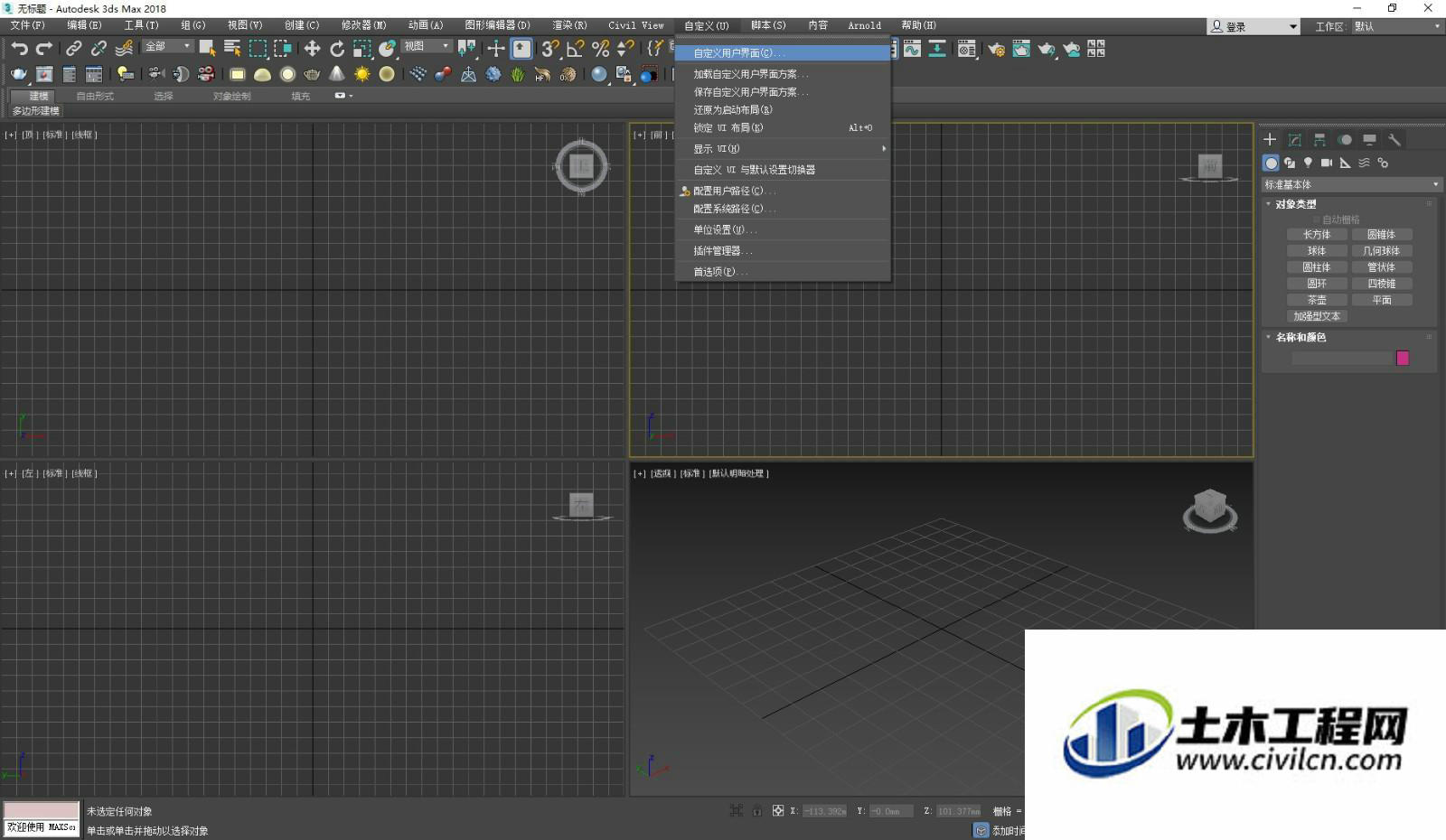Toggle Window/Crossing selection mode
The width and height of the screenshot is (1446, 840).
pos(283,49)
